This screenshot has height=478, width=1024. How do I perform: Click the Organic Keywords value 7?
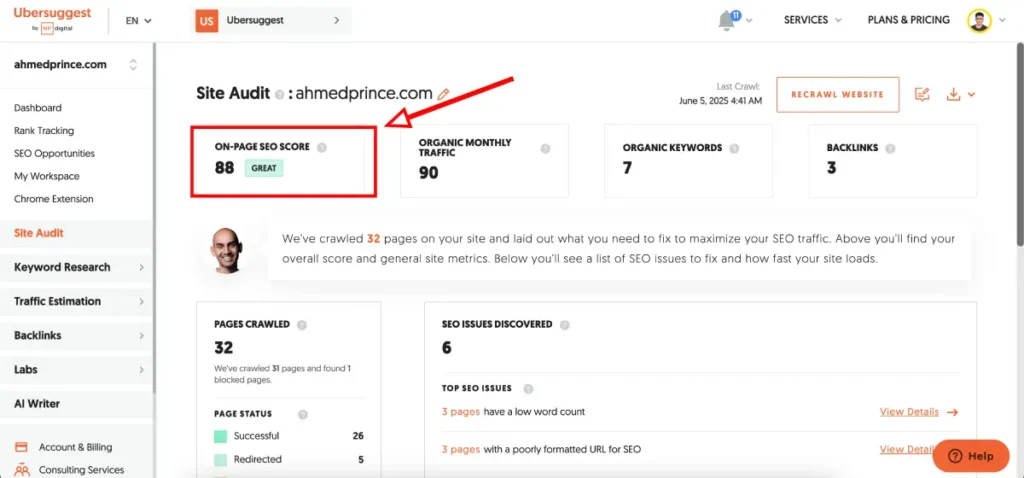(x=627, y=168)
